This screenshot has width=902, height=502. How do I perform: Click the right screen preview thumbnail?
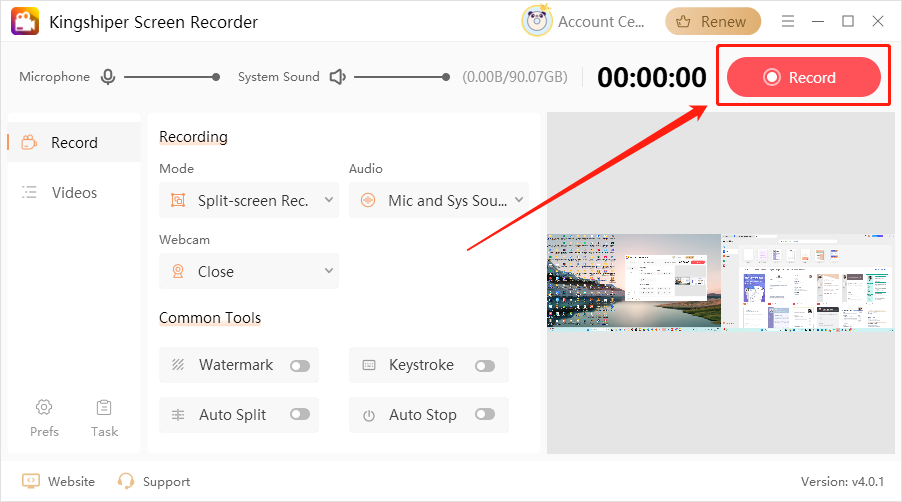pos(808,283)
